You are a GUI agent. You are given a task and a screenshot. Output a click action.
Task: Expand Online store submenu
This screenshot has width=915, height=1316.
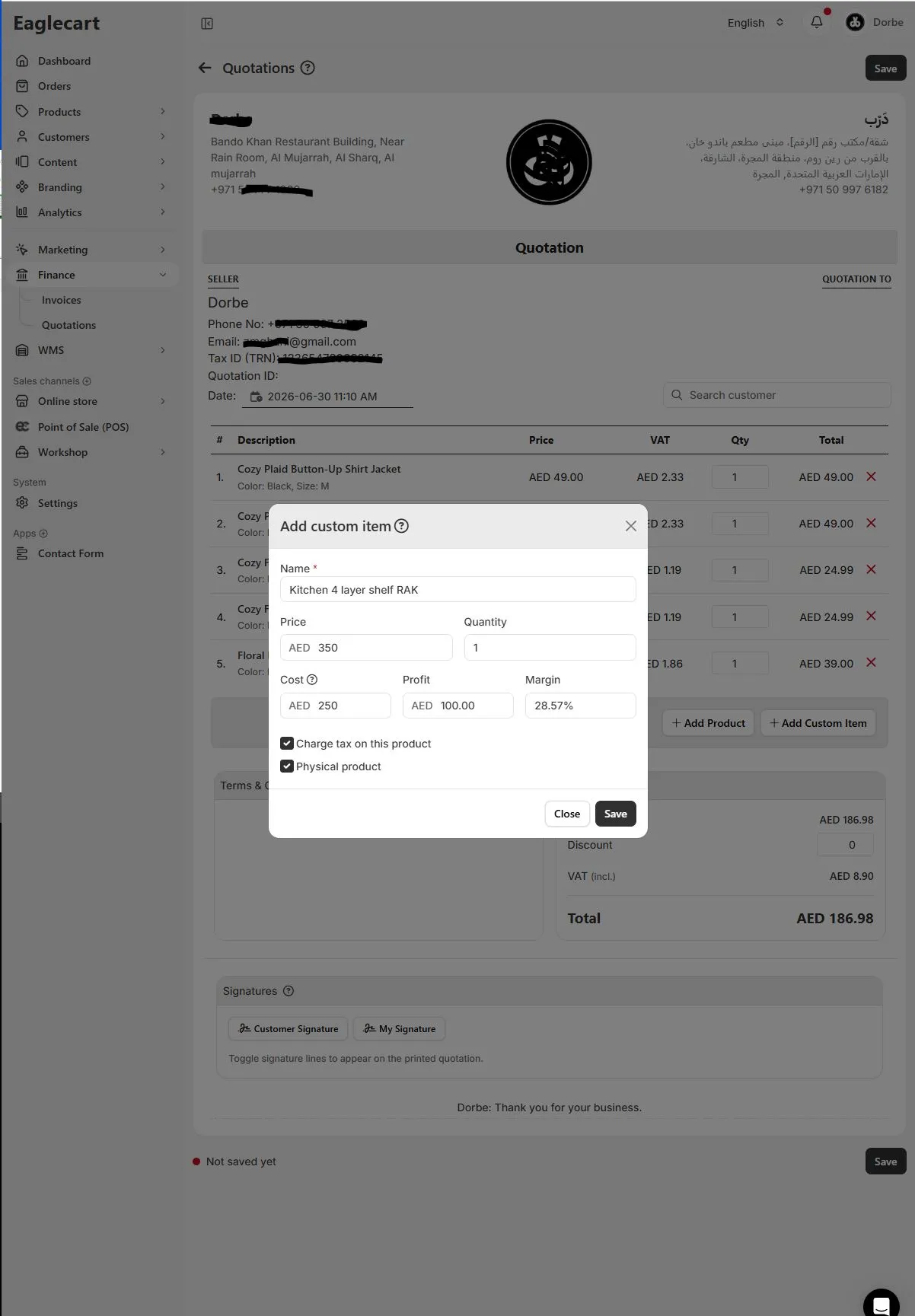coord(162,401)
